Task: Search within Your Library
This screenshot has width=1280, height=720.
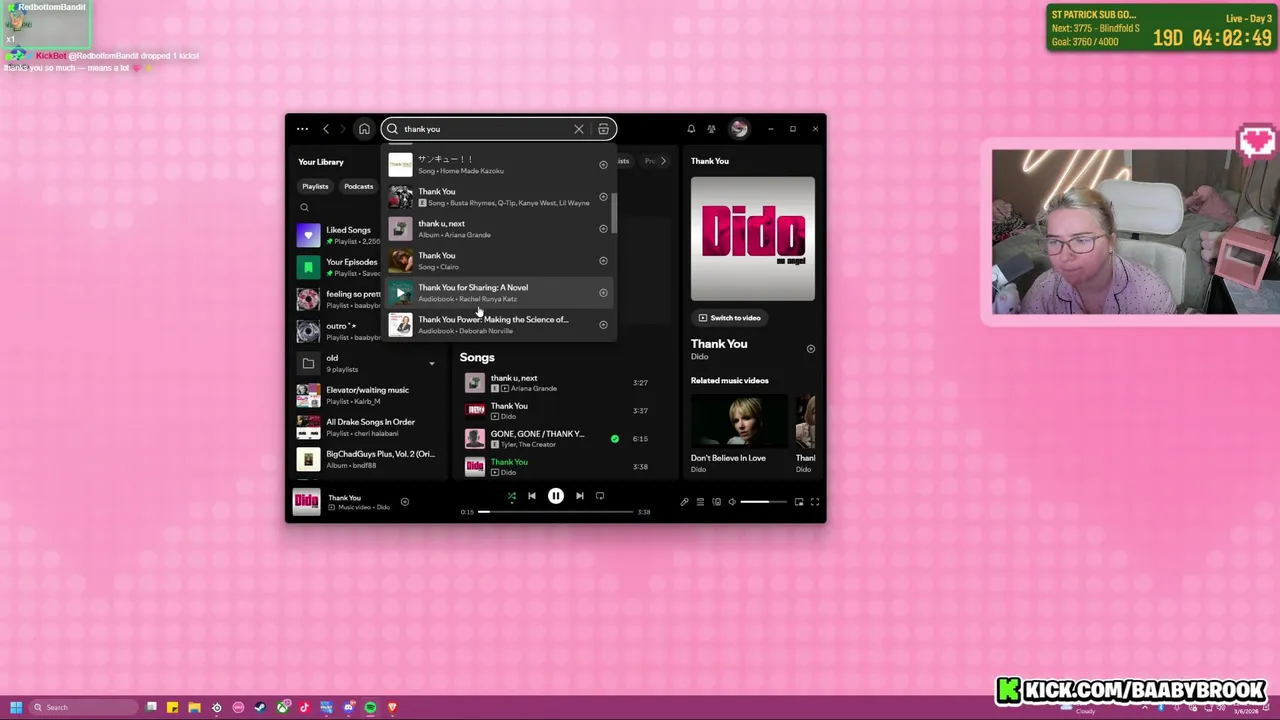Action: tap(304, 207)
